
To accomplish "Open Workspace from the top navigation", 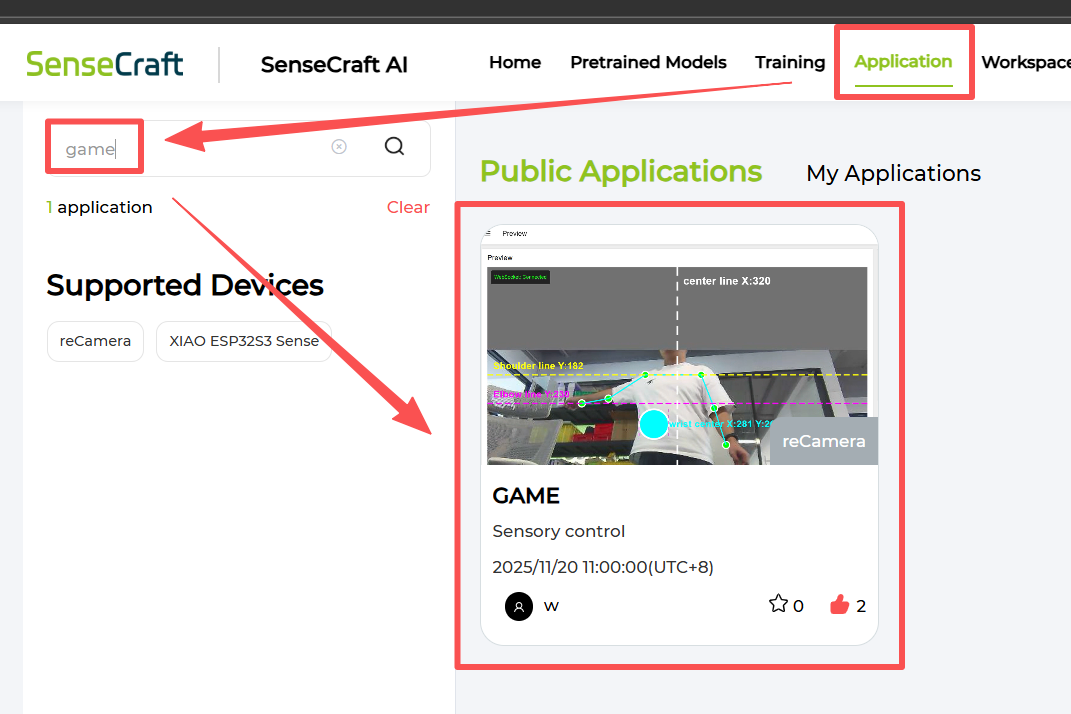I will coord(1025,62).
